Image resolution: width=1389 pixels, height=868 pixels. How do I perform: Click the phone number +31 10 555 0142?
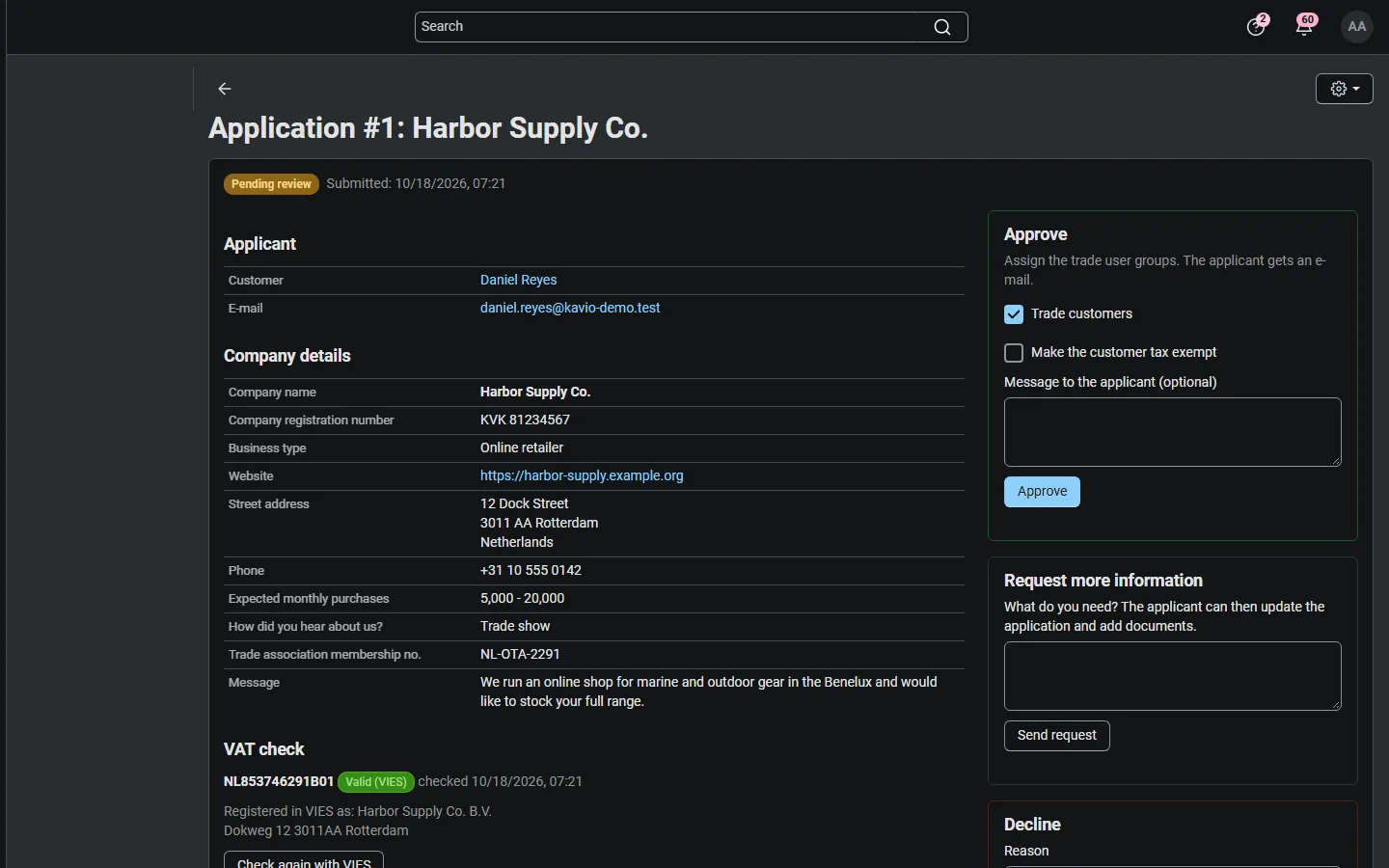coord(531,571)
